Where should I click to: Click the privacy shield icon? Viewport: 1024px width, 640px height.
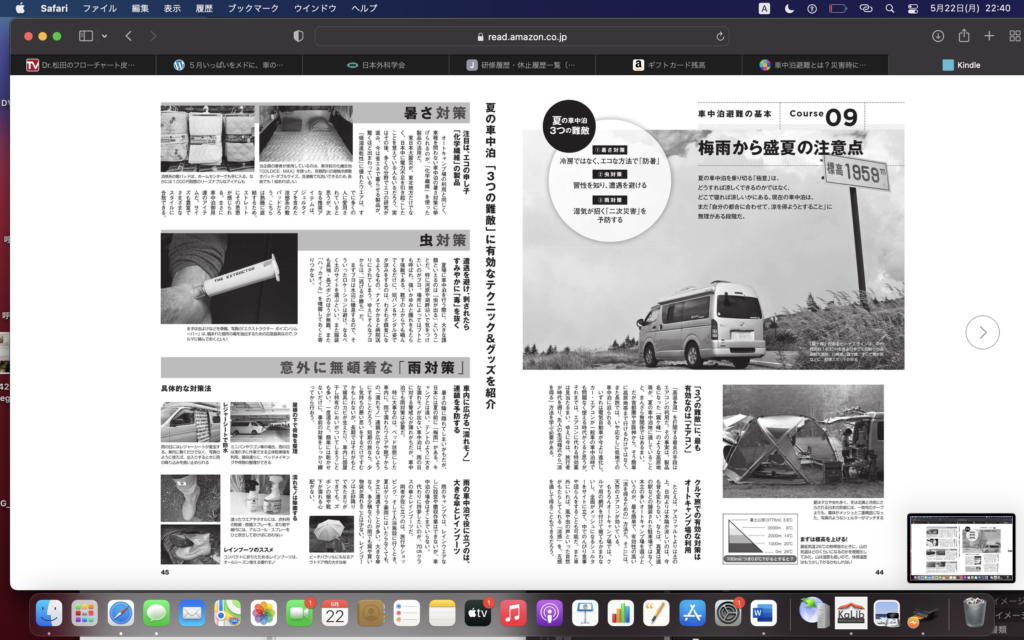click(298, 36)
